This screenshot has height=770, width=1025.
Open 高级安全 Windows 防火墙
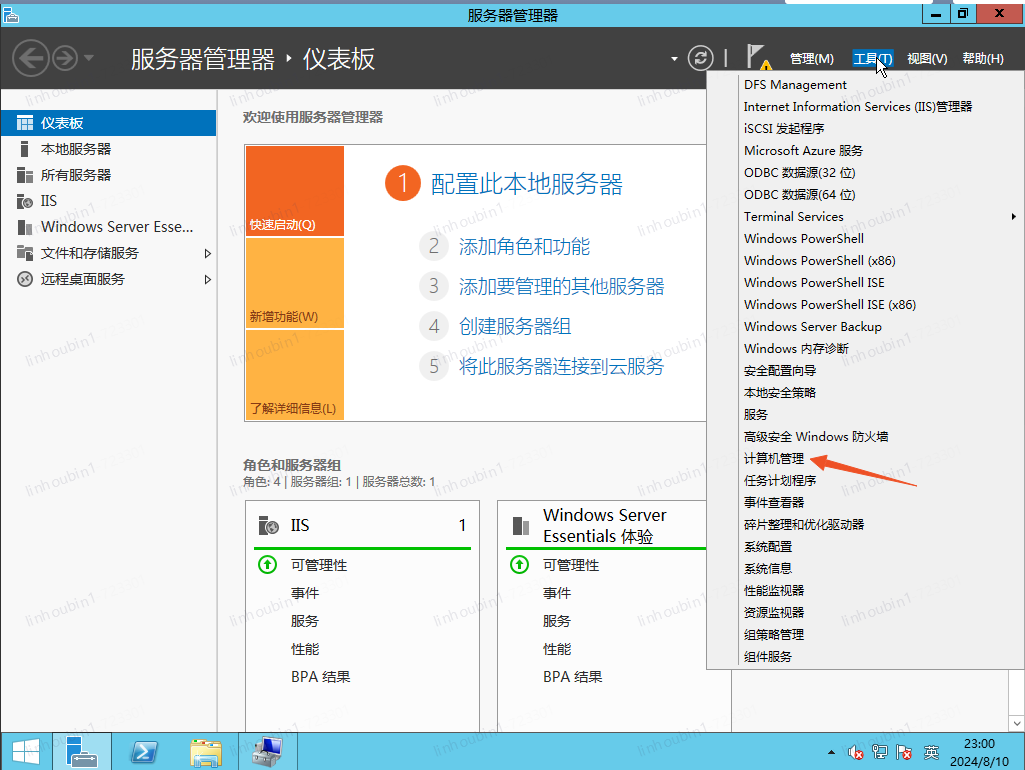click(x=816, y=437)
